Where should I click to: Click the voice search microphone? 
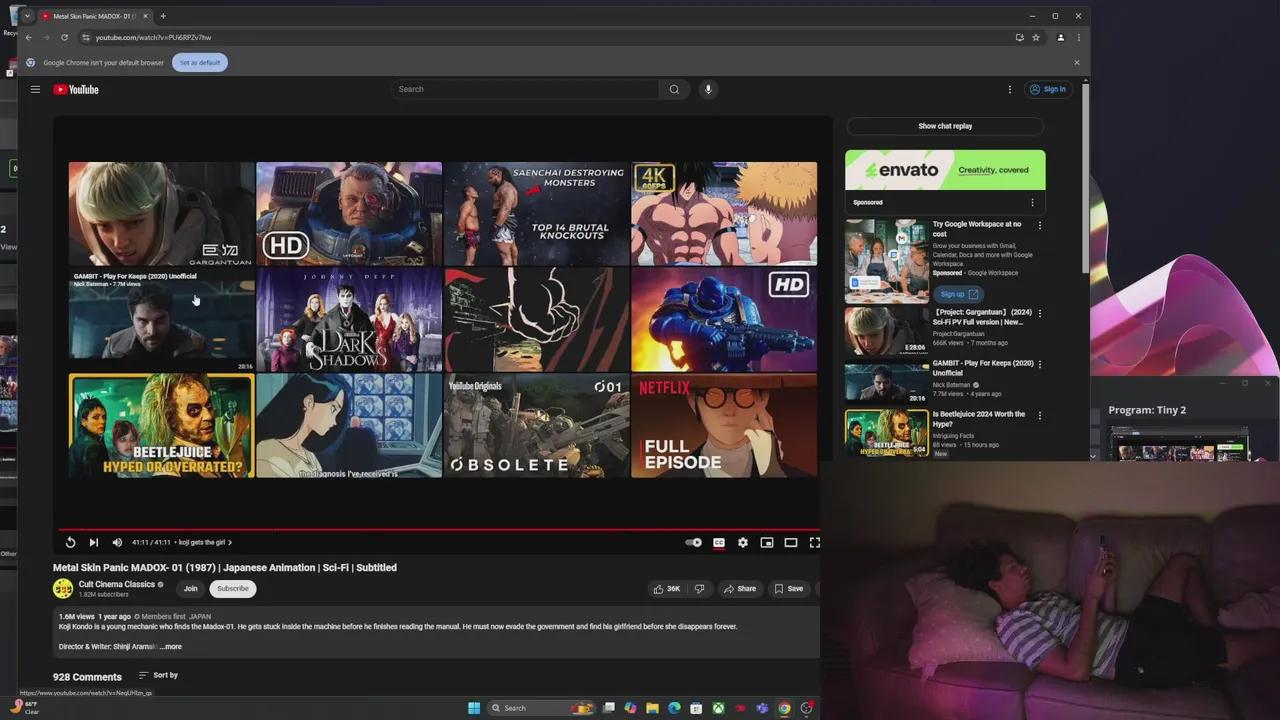[708, 89]
